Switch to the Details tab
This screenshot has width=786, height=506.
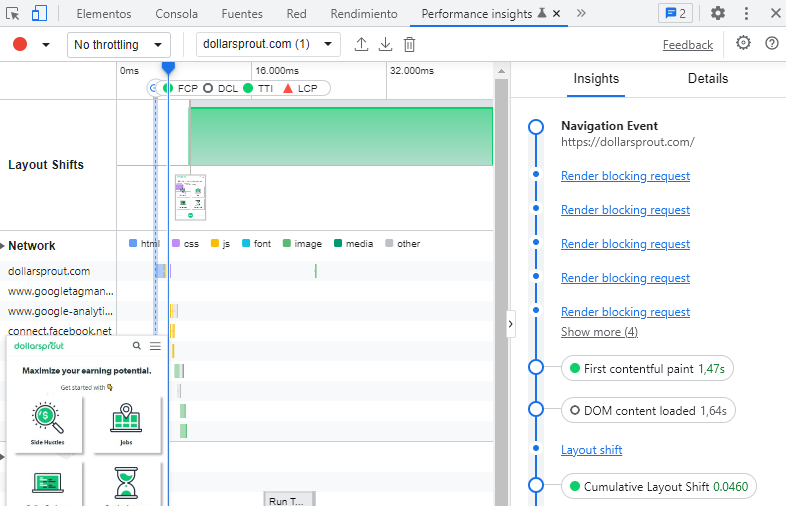tap(707, 79)
